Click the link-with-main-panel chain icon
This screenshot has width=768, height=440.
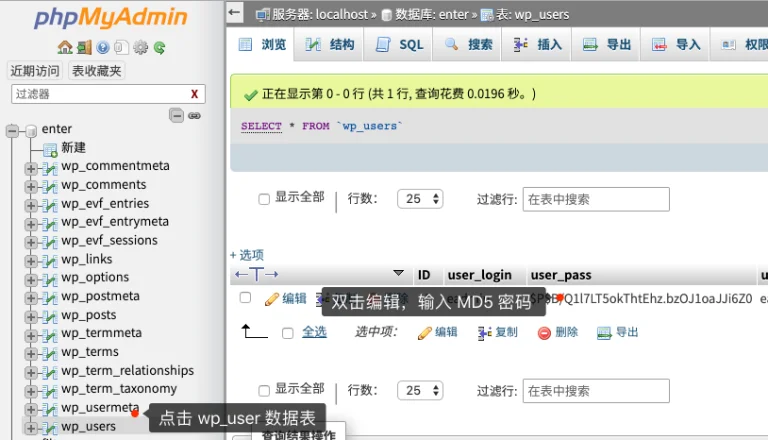pos(194,116)
